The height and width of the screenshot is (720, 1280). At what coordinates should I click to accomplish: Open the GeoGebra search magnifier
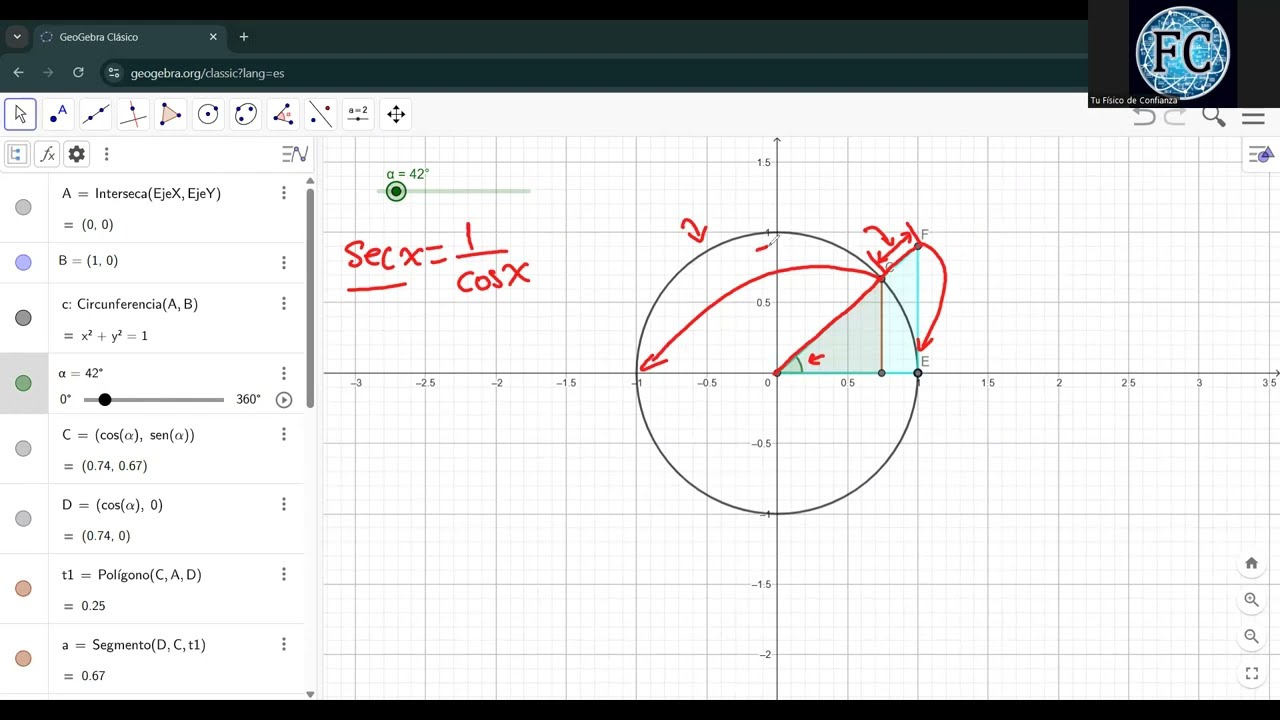coord(1214,117)
